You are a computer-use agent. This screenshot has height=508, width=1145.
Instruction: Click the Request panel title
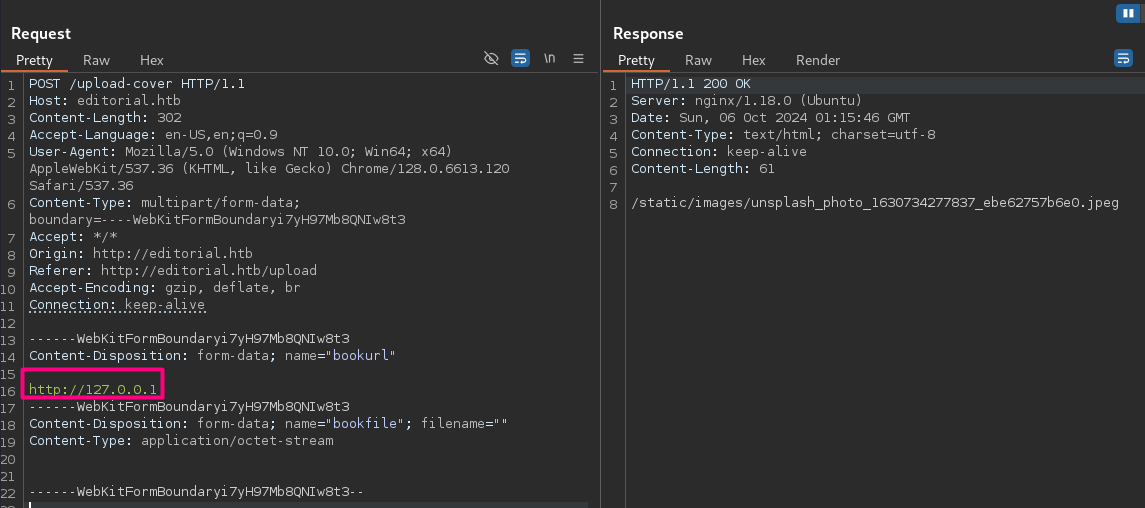(x=41, y=34)
